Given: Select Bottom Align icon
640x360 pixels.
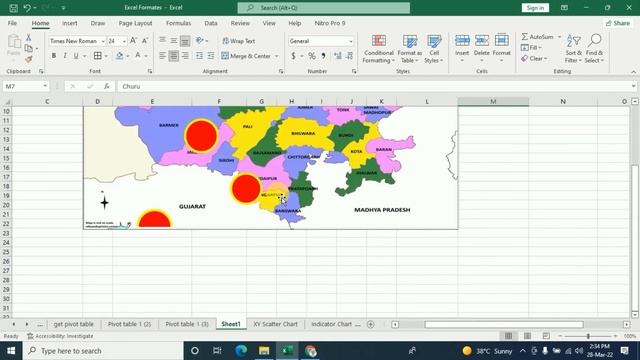Looking at the screenshot, I should click(185, 40).
